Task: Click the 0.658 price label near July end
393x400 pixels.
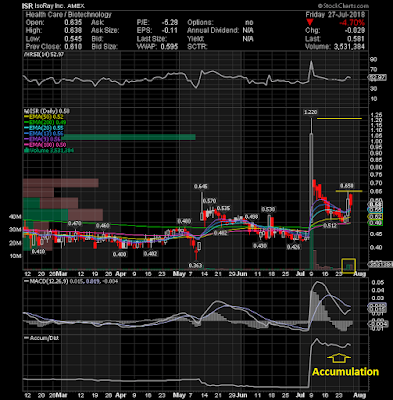Action: point(346,185)
